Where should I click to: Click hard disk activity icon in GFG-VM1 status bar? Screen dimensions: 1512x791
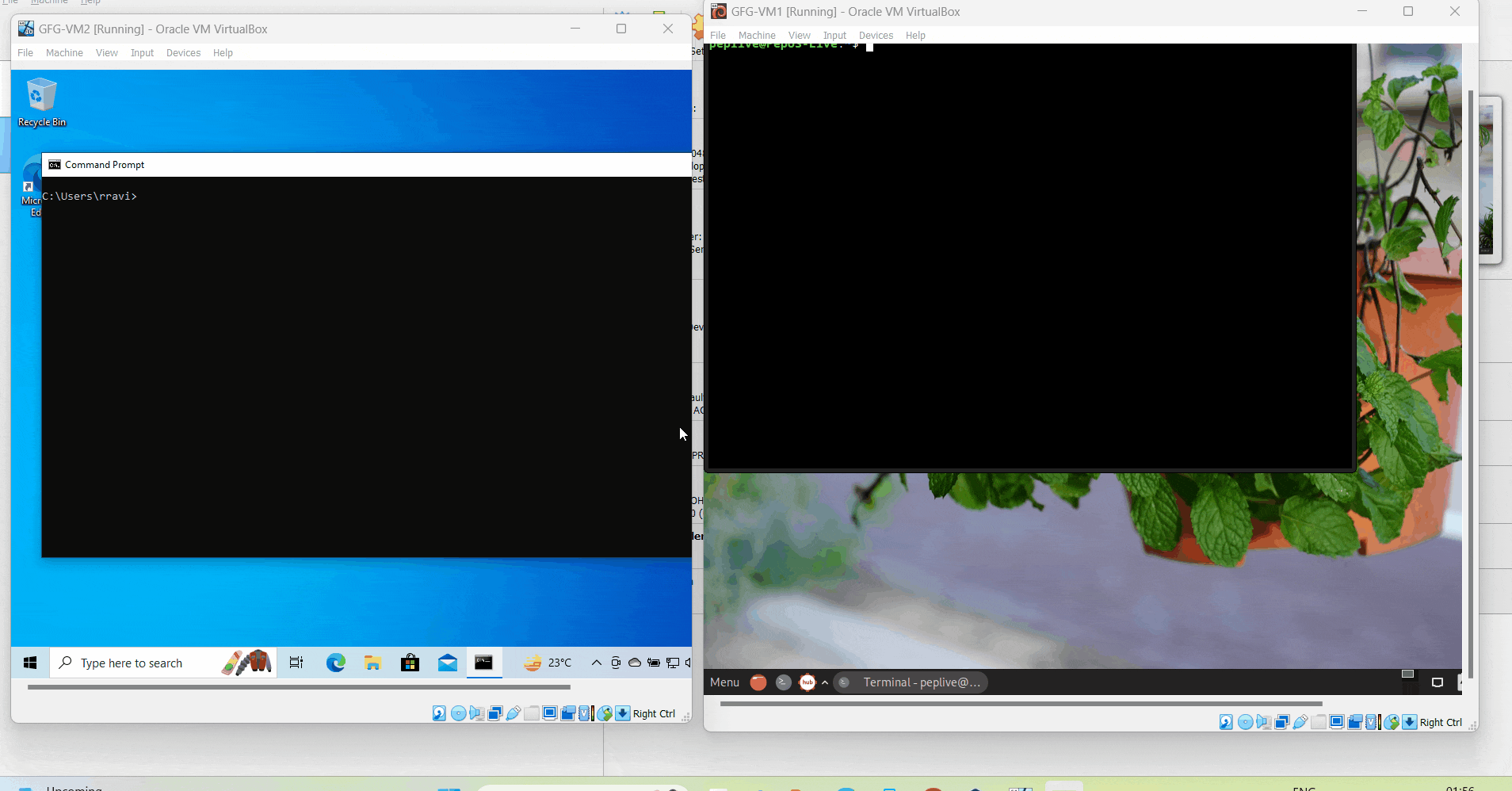[1226, 722]
